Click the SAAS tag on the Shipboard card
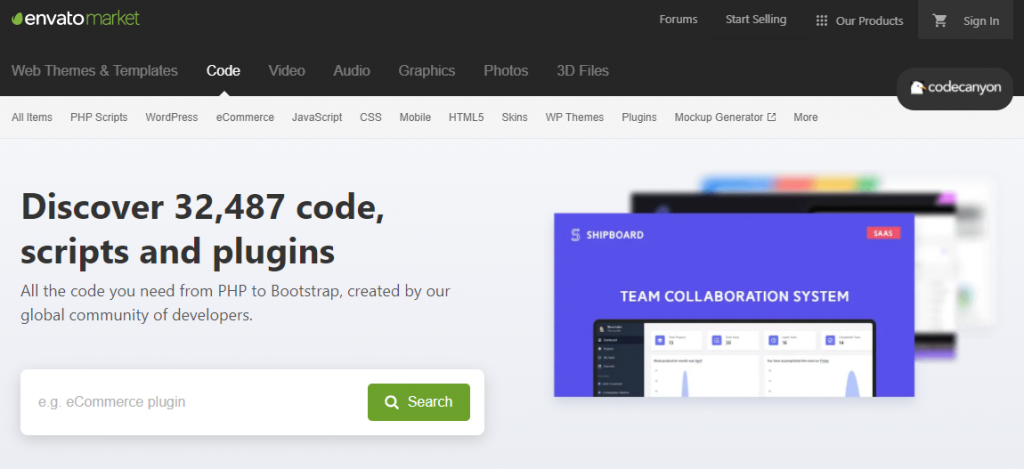The height and width of the screenshot is (469, 1024). (x=883, y=233)
